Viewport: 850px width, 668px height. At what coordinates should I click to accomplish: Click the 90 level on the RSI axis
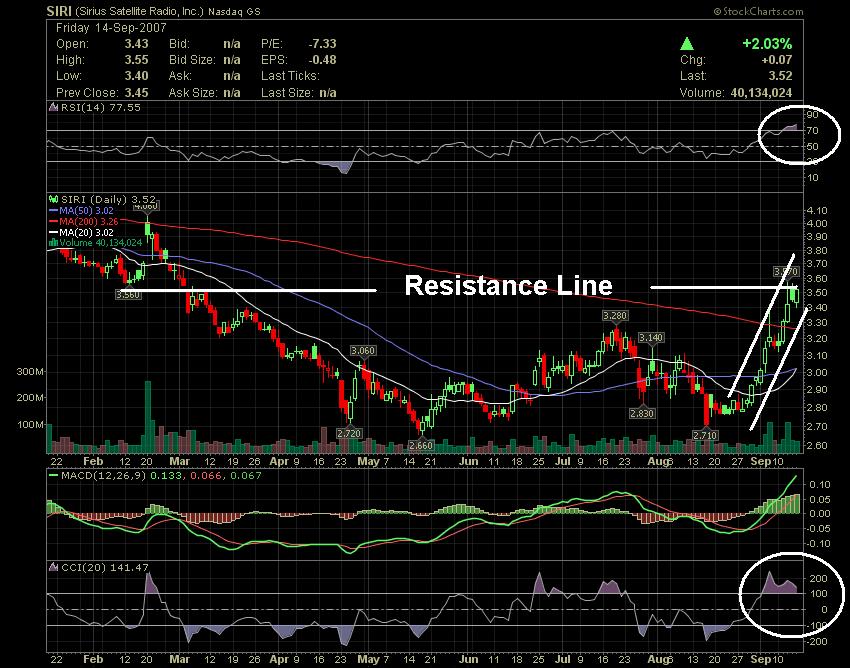tap(813, 115)
